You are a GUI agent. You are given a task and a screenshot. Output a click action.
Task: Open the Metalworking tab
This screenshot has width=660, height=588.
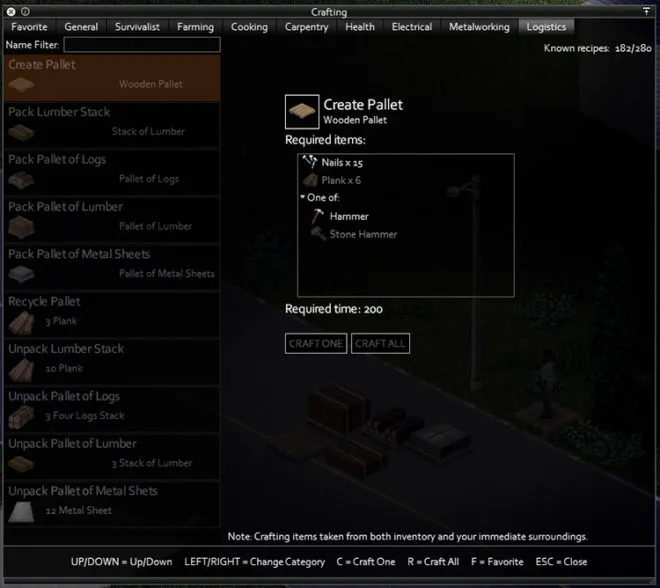[x=479, y=27]
